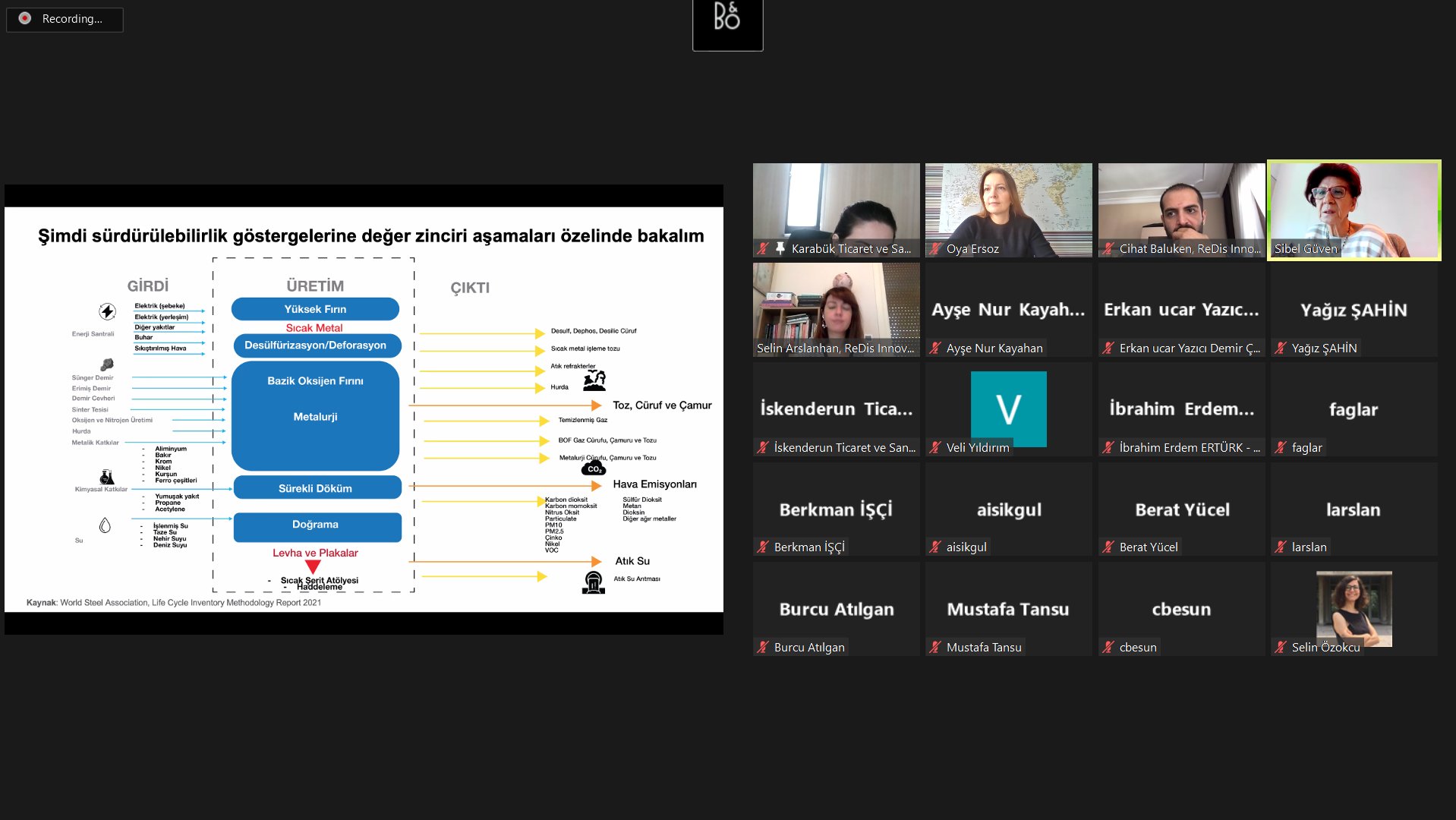
Task: Select Cihat Baluken's video tile
Action: point(1181,210)
